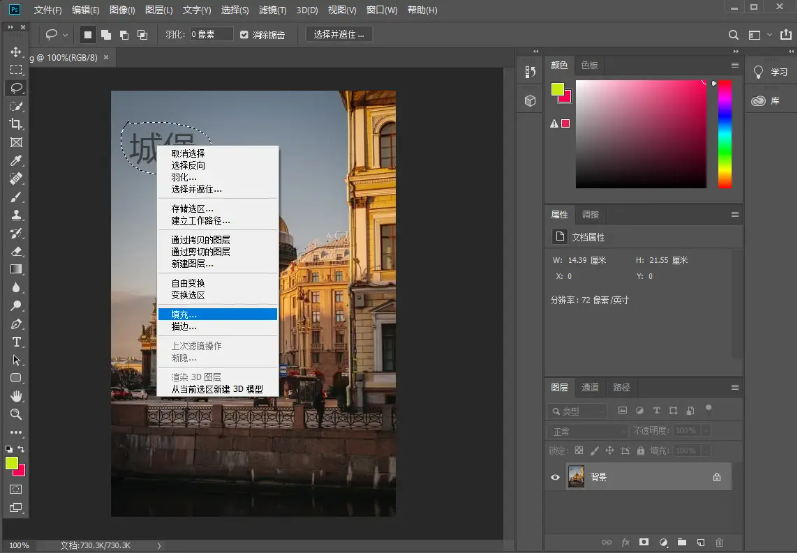Viewport: 797px width, 553px height.
Task: Select the Frame tool
Action: 16,142
